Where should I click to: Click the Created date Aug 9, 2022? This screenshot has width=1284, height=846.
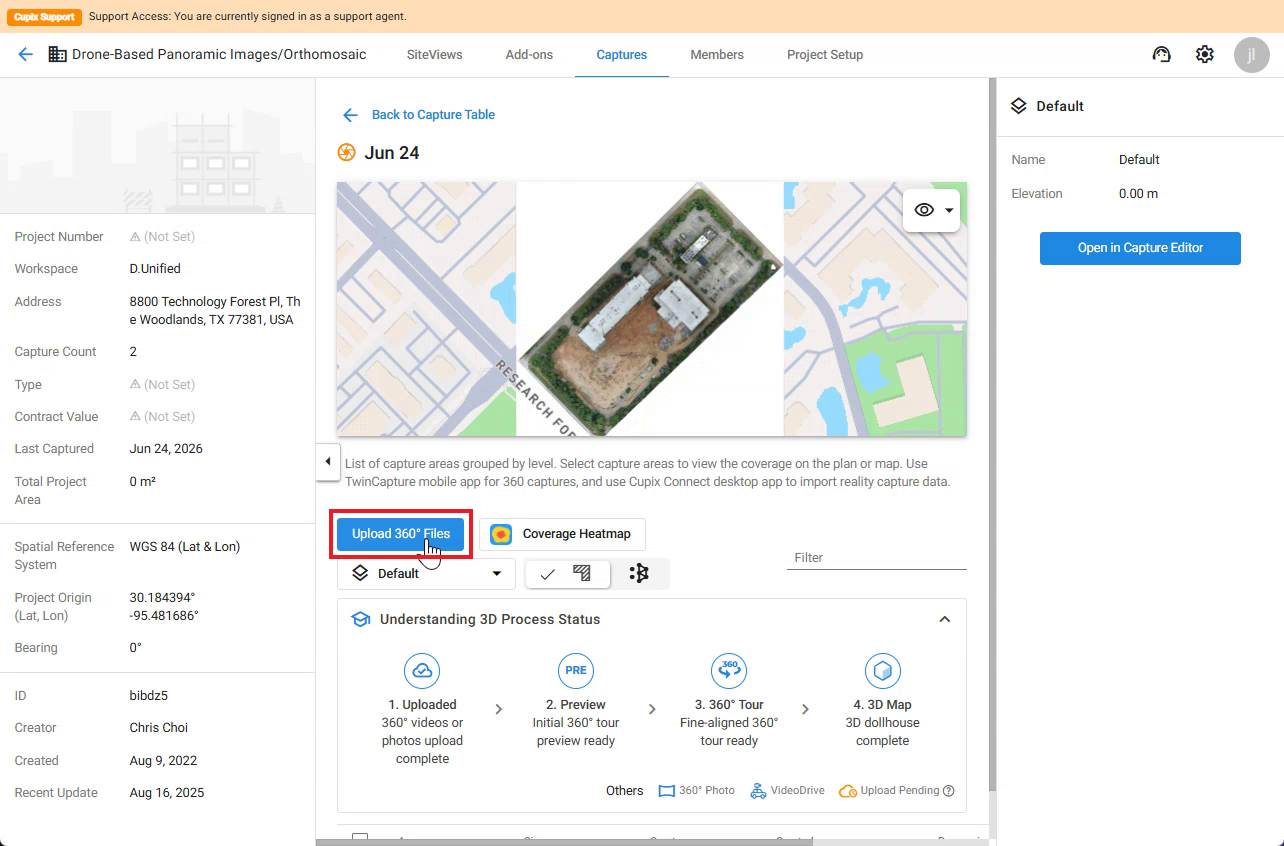click(163, 761)
